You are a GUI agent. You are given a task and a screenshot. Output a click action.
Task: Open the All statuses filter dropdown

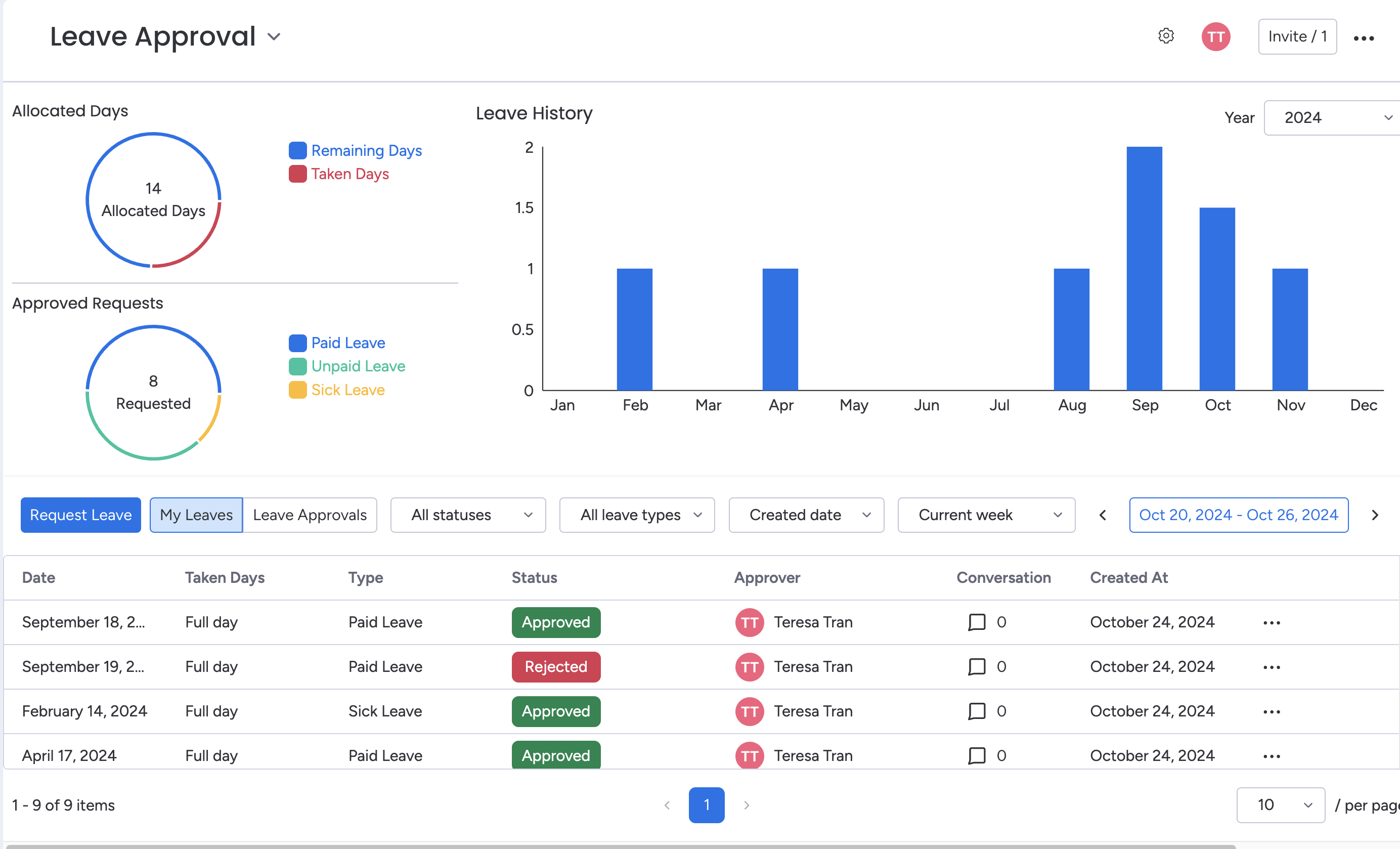point(468,515)
